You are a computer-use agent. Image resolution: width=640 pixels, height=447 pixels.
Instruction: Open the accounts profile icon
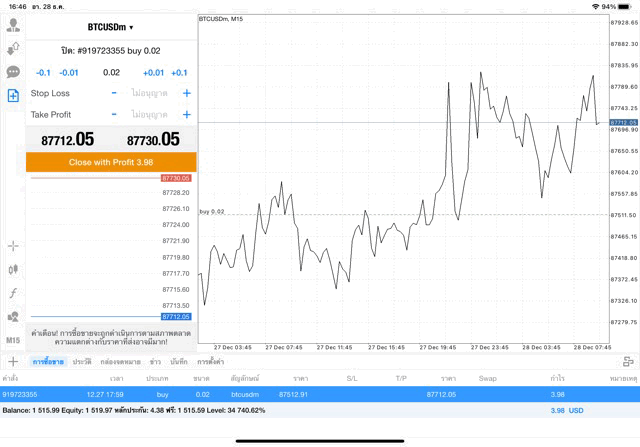click(13, 24)
